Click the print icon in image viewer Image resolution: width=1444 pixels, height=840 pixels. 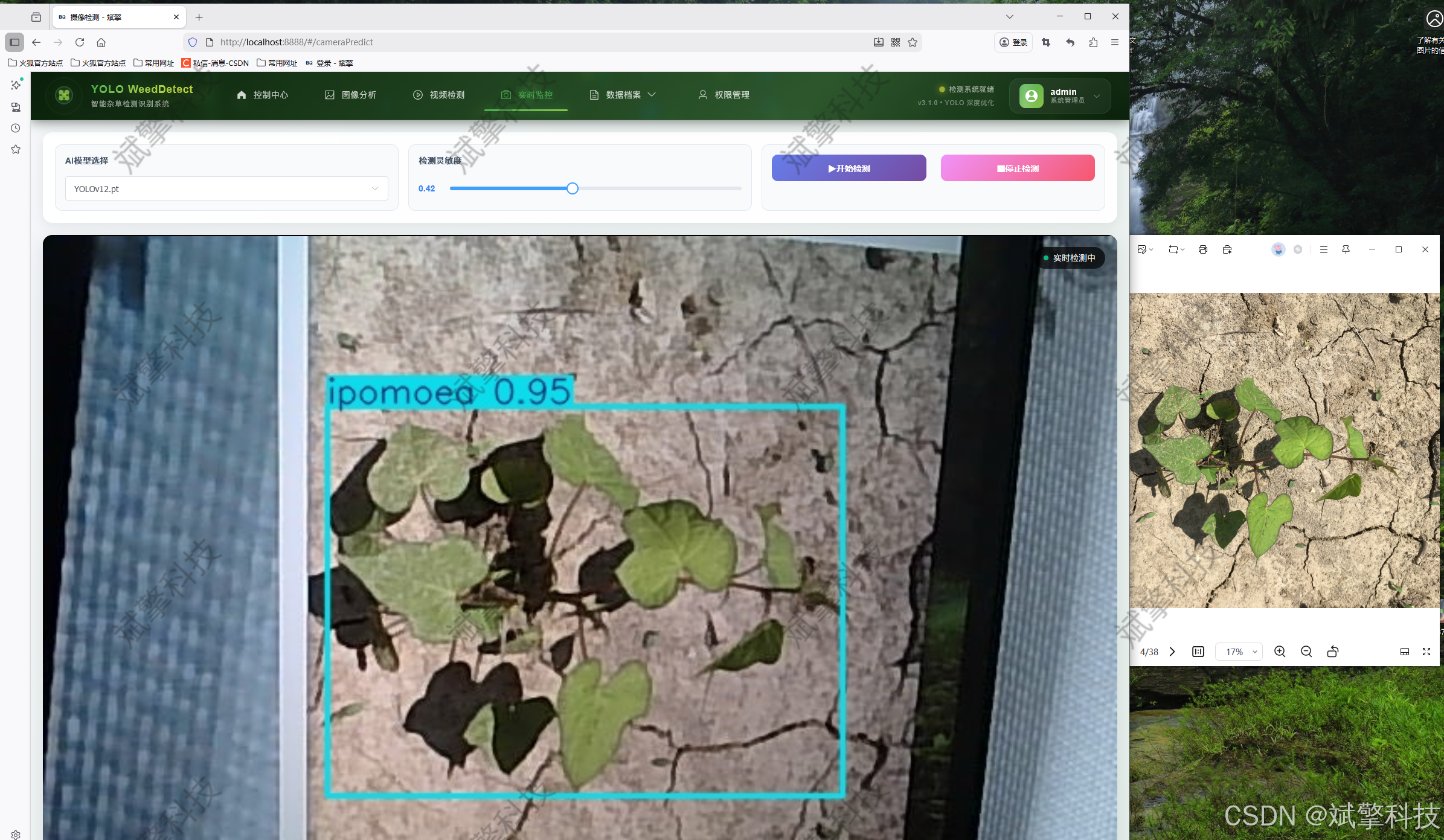pyautogui.click(x=1202, y=249)
